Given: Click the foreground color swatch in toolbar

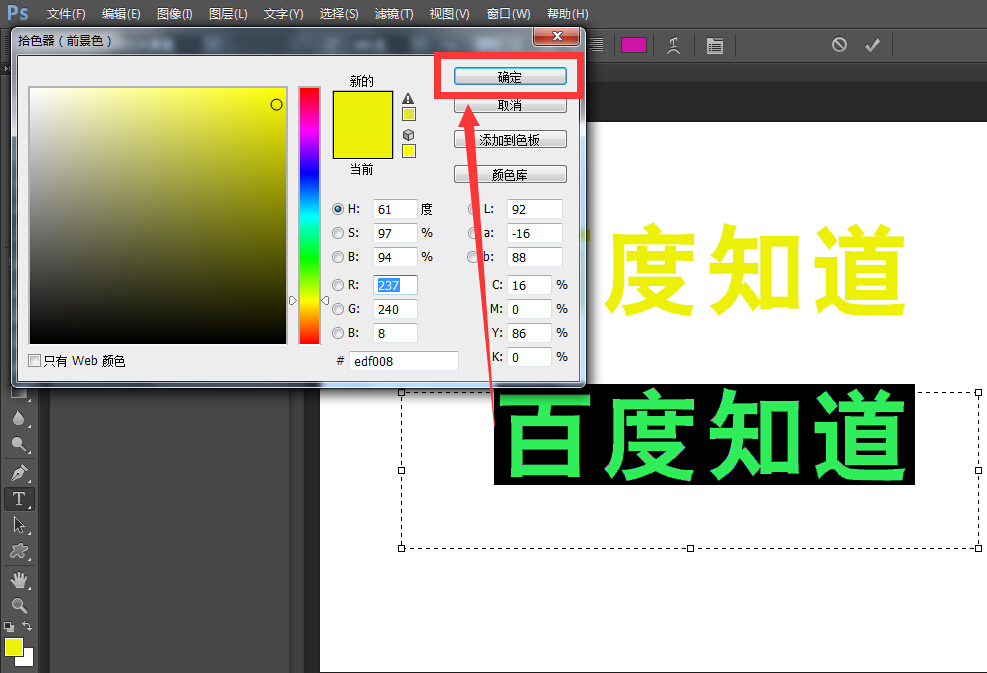Looking at the screenshot, I should (x=14, y=647).
